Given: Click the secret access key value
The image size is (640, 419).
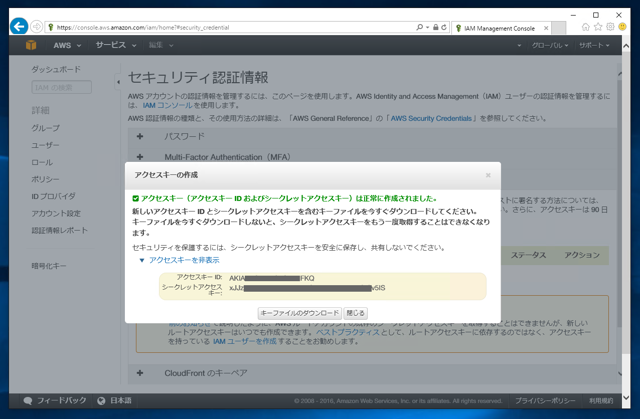Looking at the screenshot, I should [x=307, y=288].
